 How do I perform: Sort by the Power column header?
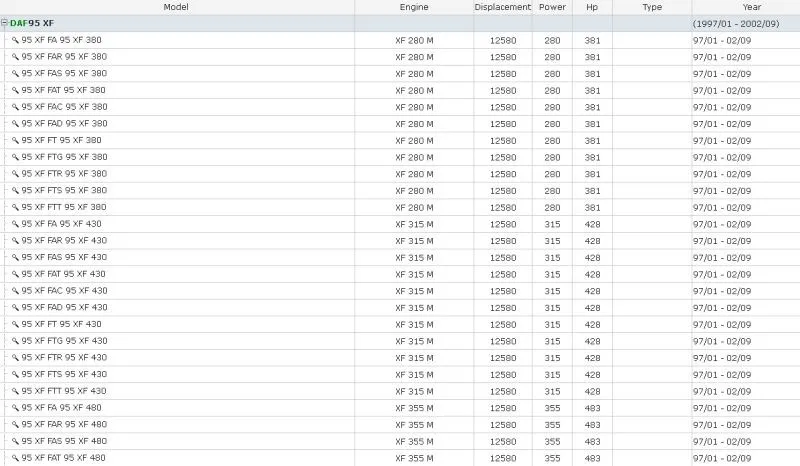click(x=552, y=7)
